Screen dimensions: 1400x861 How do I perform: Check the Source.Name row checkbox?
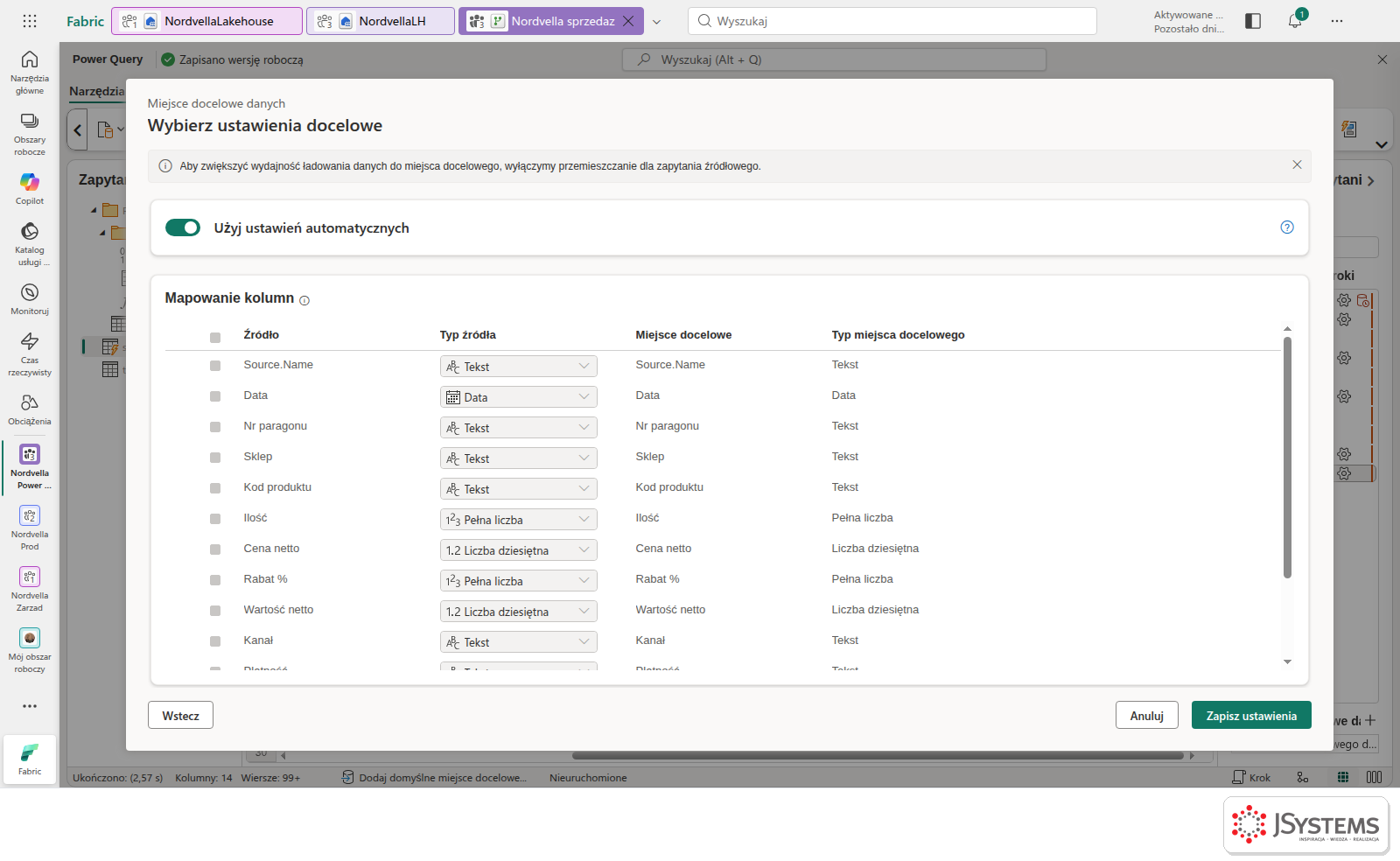pyautogui.click(x=215, y=366)
